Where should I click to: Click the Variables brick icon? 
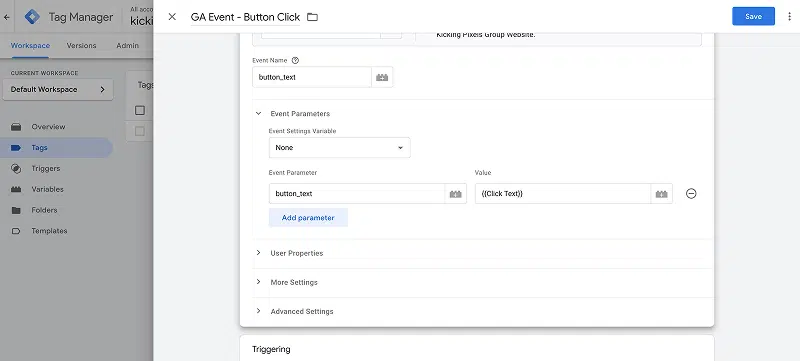(16, 189)
